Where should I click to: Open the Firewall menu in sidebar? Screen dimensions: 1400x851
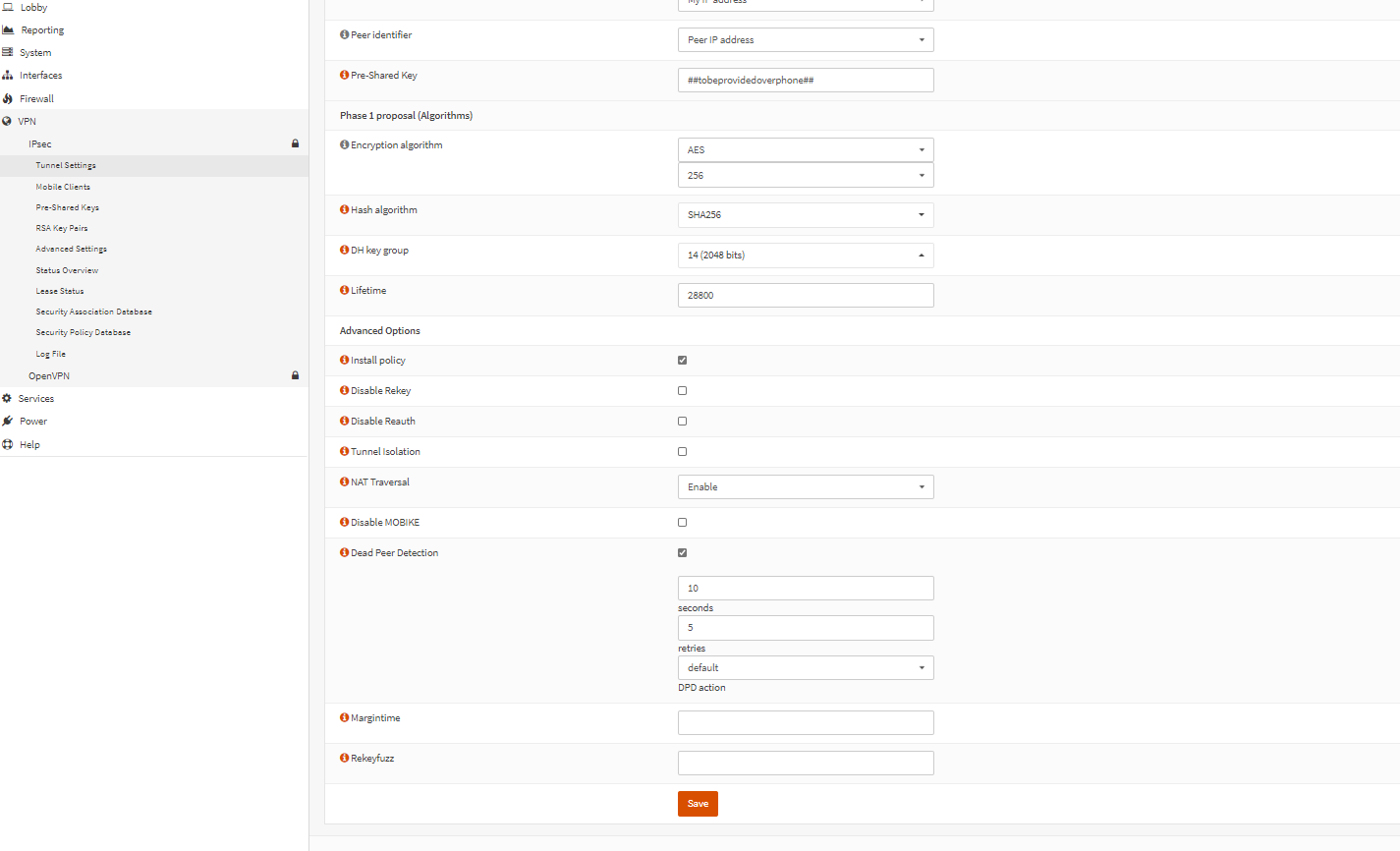click(x=36, y=98)
